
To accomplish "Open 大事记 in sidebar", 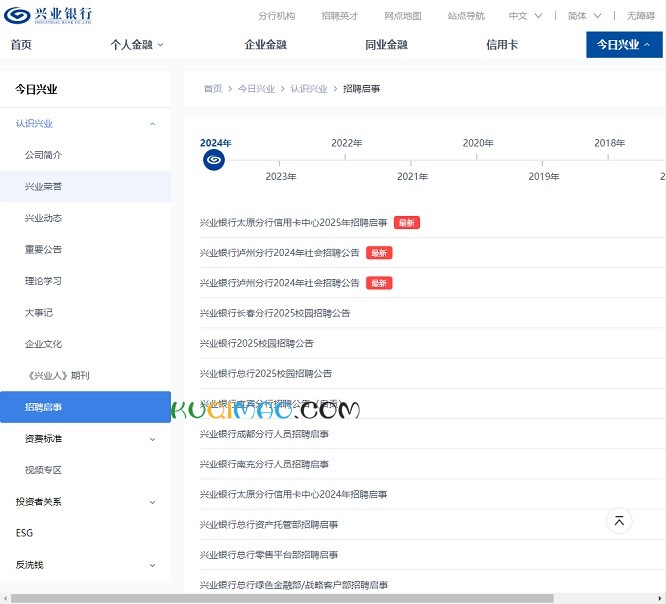I will click(39, 313).
